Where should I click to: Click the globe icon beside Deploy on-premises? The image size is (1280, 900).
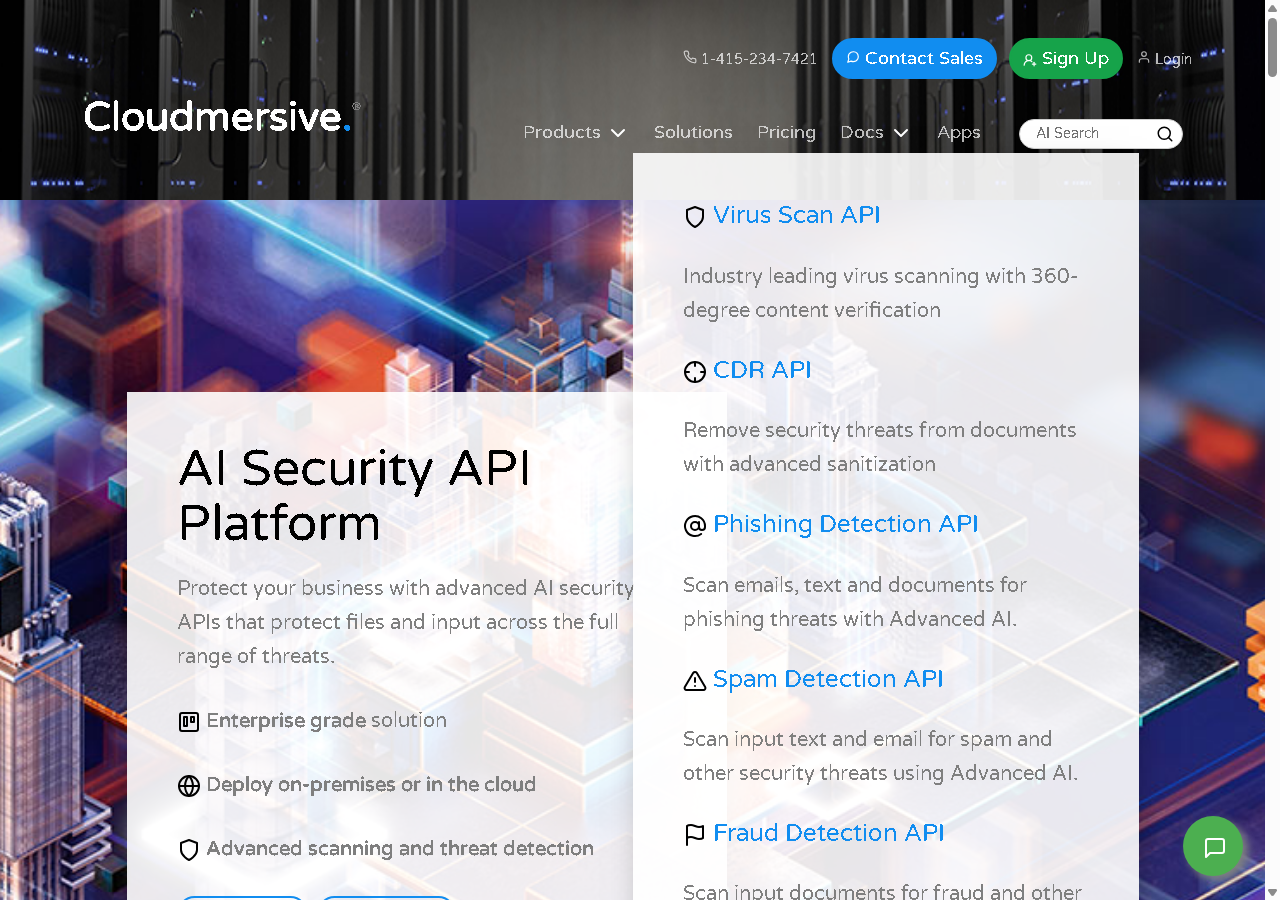pos(189,786)
